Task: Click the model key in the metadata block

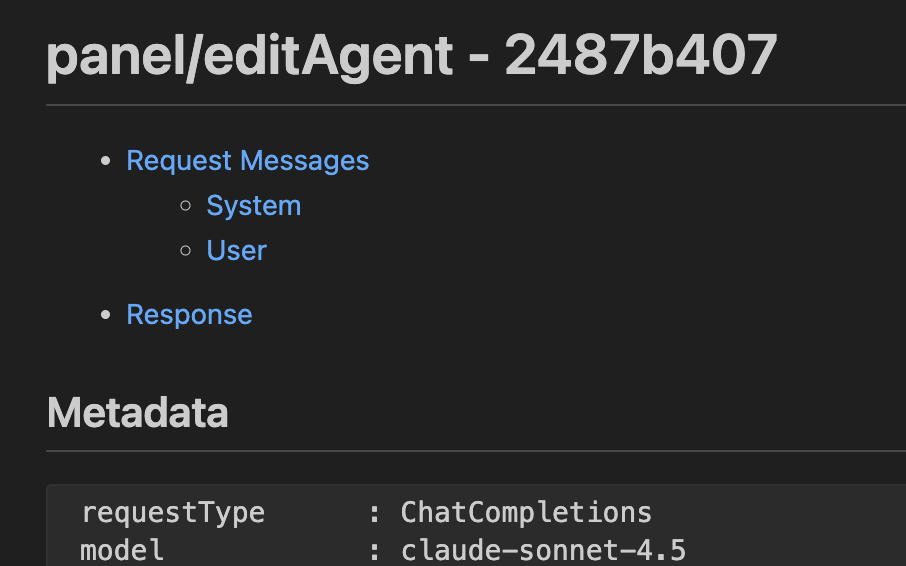Action: pos(122,550)
